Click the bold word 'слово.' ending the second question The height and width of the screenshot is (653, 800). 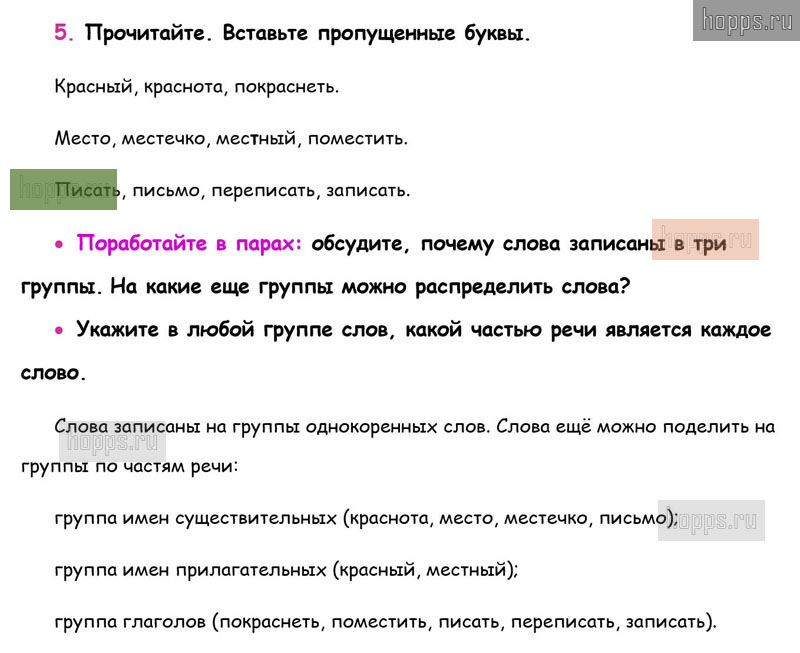(52, 373)
